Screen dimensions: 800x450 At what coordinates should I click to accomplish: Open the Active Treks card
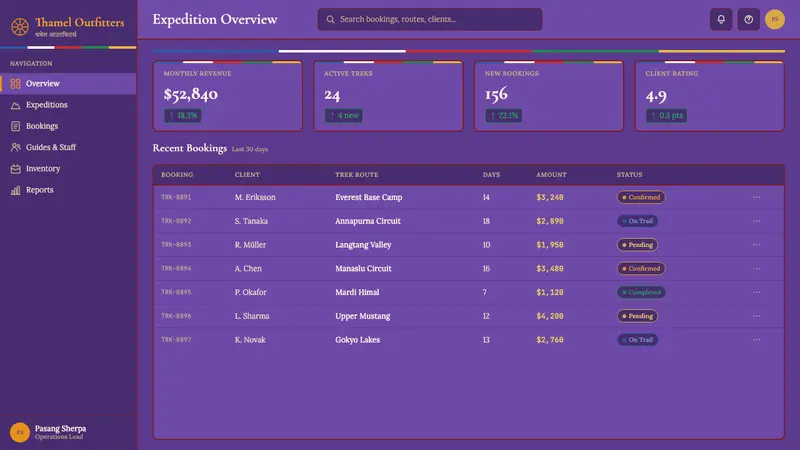click(x=388, y=96)
